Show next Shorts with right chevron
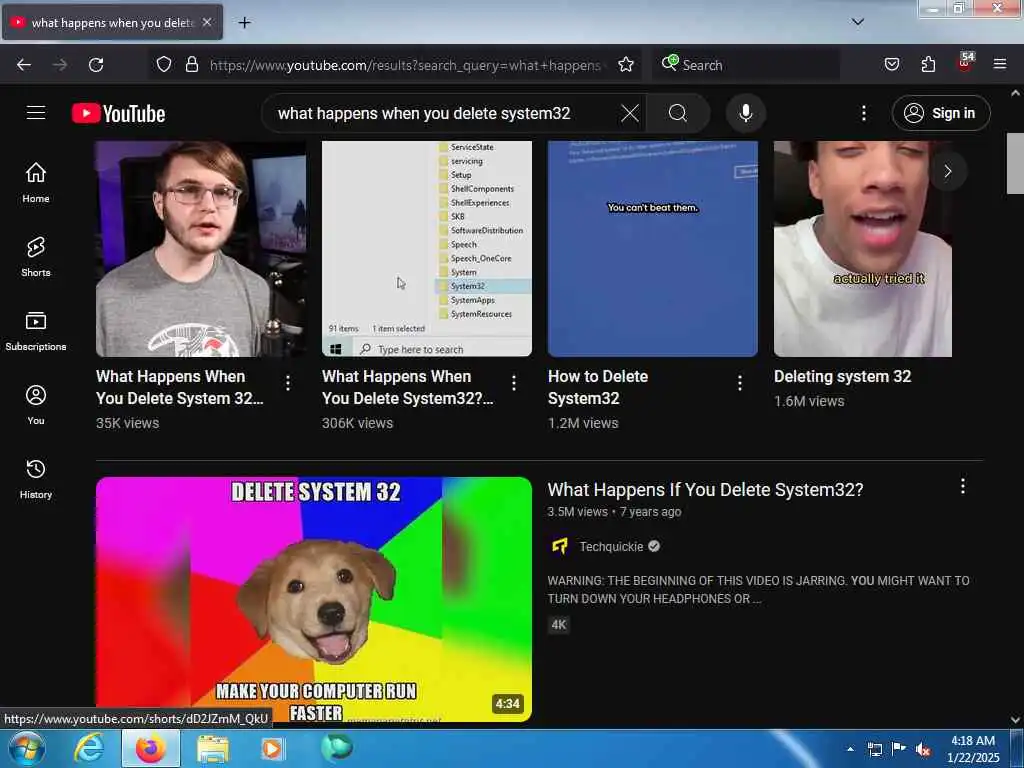The image size is (1024, 768). [x=948, y=171]
